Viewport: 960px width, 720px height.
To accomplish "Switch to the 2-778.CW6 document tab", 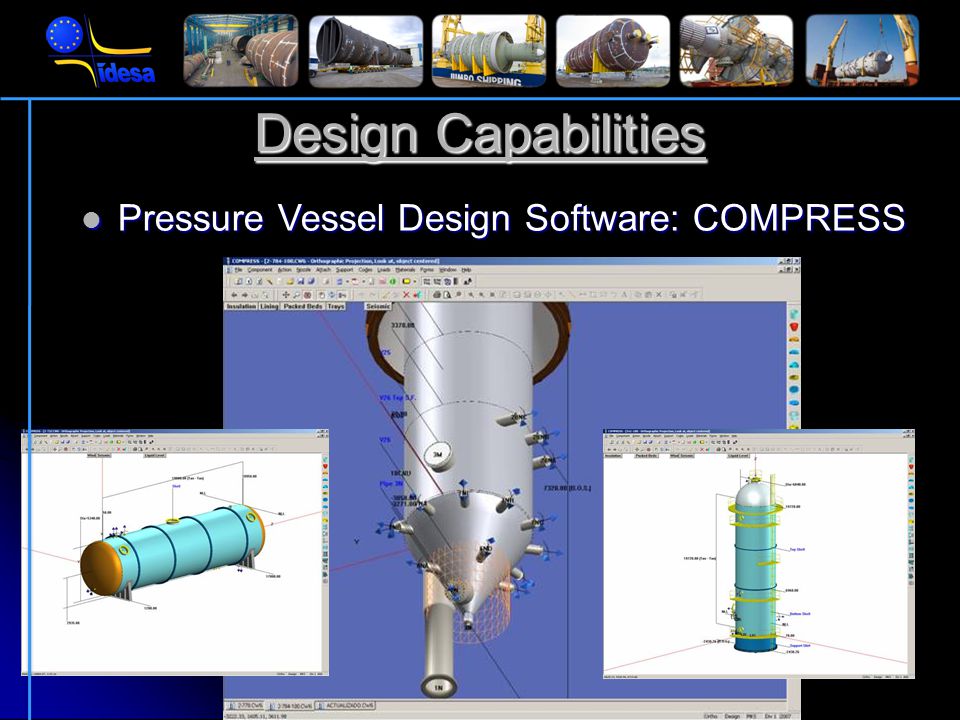I will (247, 706).
